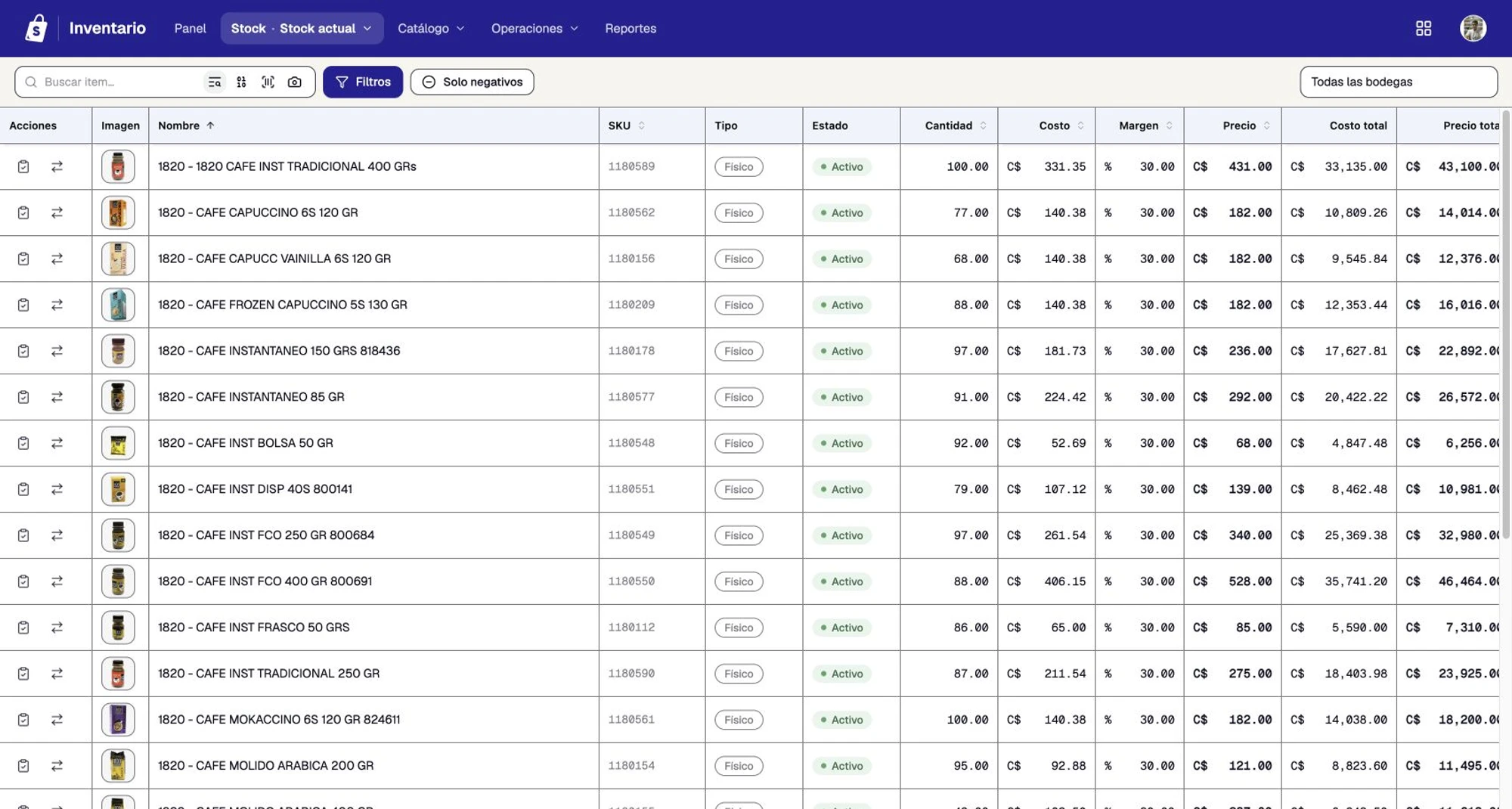Image resolution: width=1512 pixels, height=809 pixels.
Task: Click transfer arrows for CAFE MOKACCINO 6S row
Action: click(57, 720)
